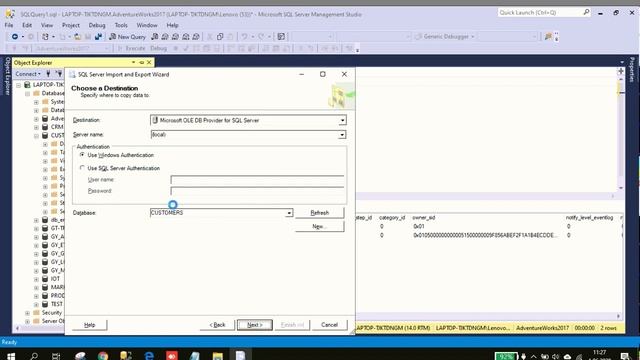This screenshot has height=360, width=640.
Task: Click the Disconnect plug icon in Object Explorer
Action: tap(59, 74)
